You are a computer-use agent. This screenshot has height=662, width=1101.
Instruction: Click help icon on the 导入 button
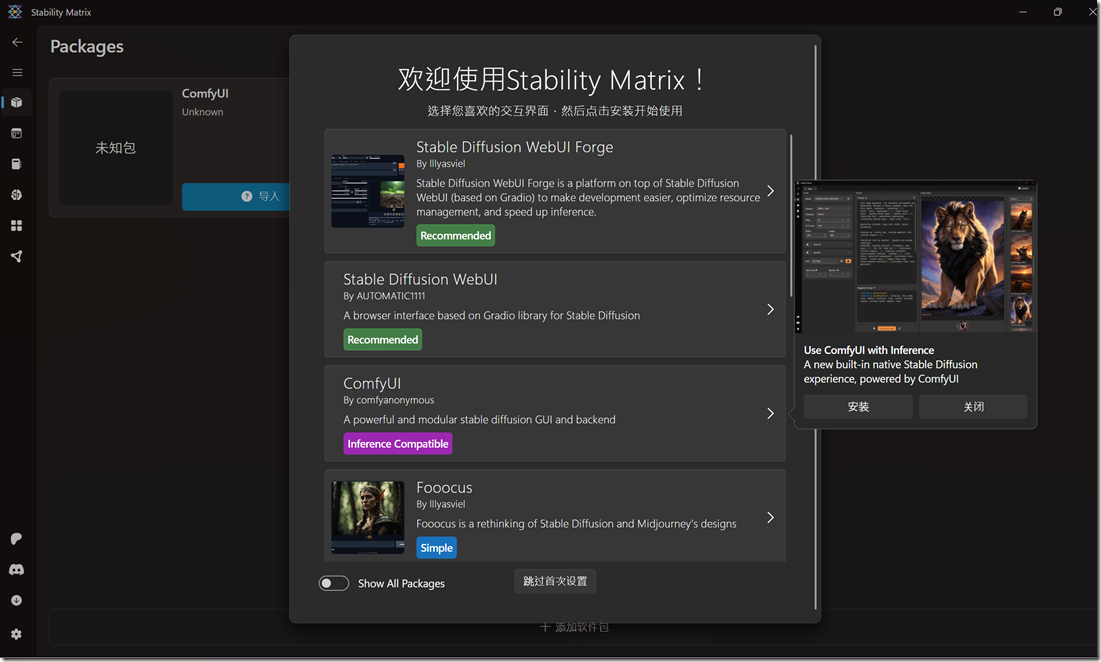pos(246,197)
